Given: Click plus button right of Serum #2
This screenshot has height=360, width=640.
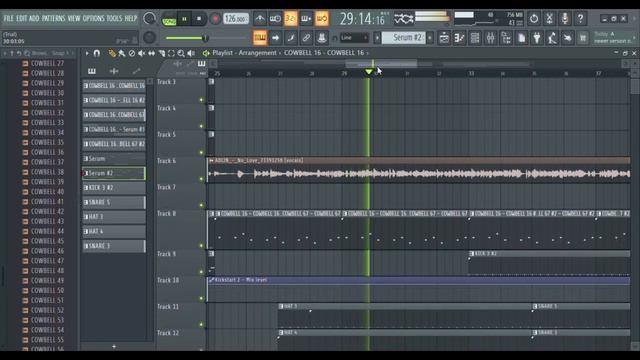Looking at the screenshot, I should point(430,38).
